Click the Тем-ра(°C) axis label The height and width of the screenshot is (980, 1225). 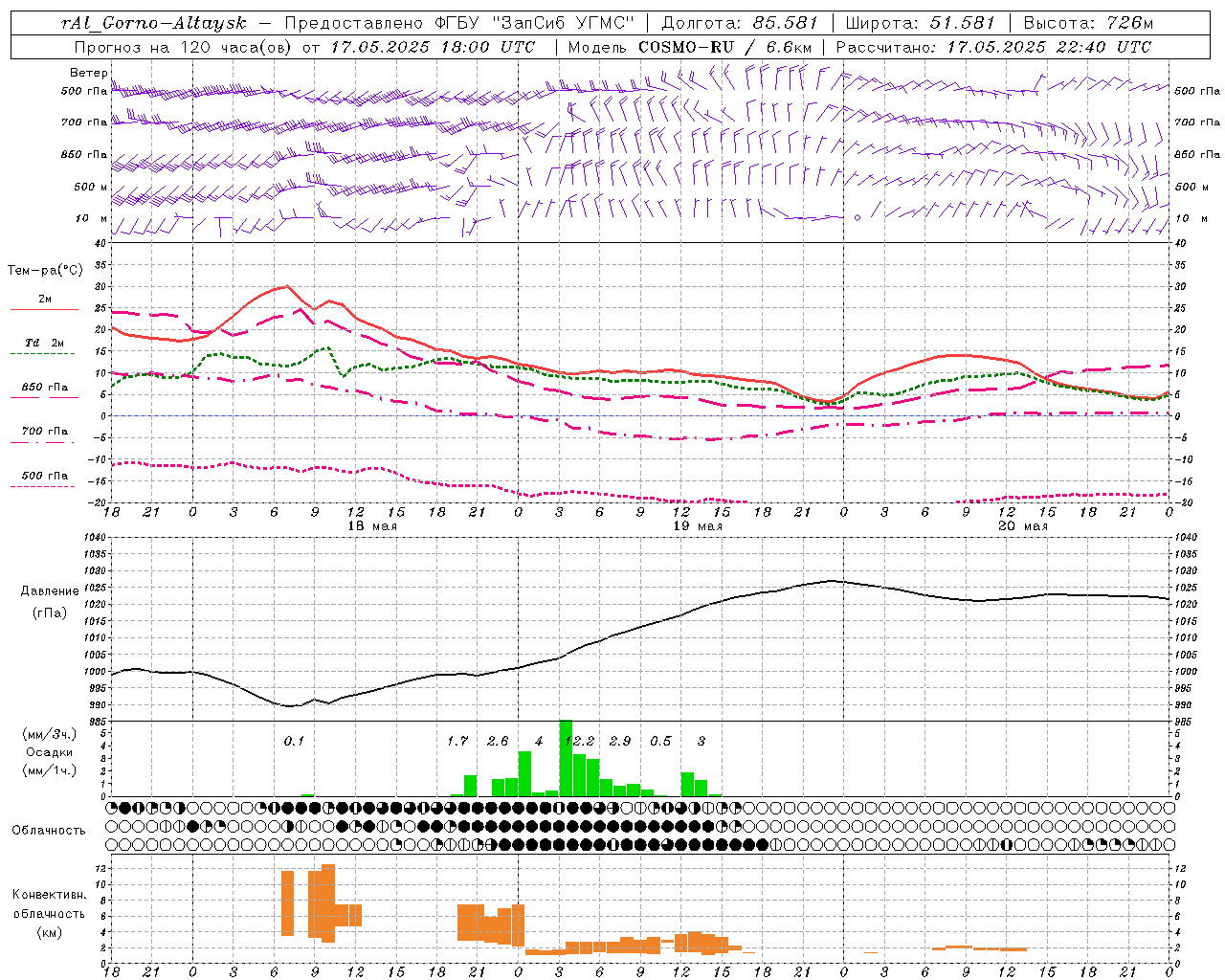click(x=45, y=271)
